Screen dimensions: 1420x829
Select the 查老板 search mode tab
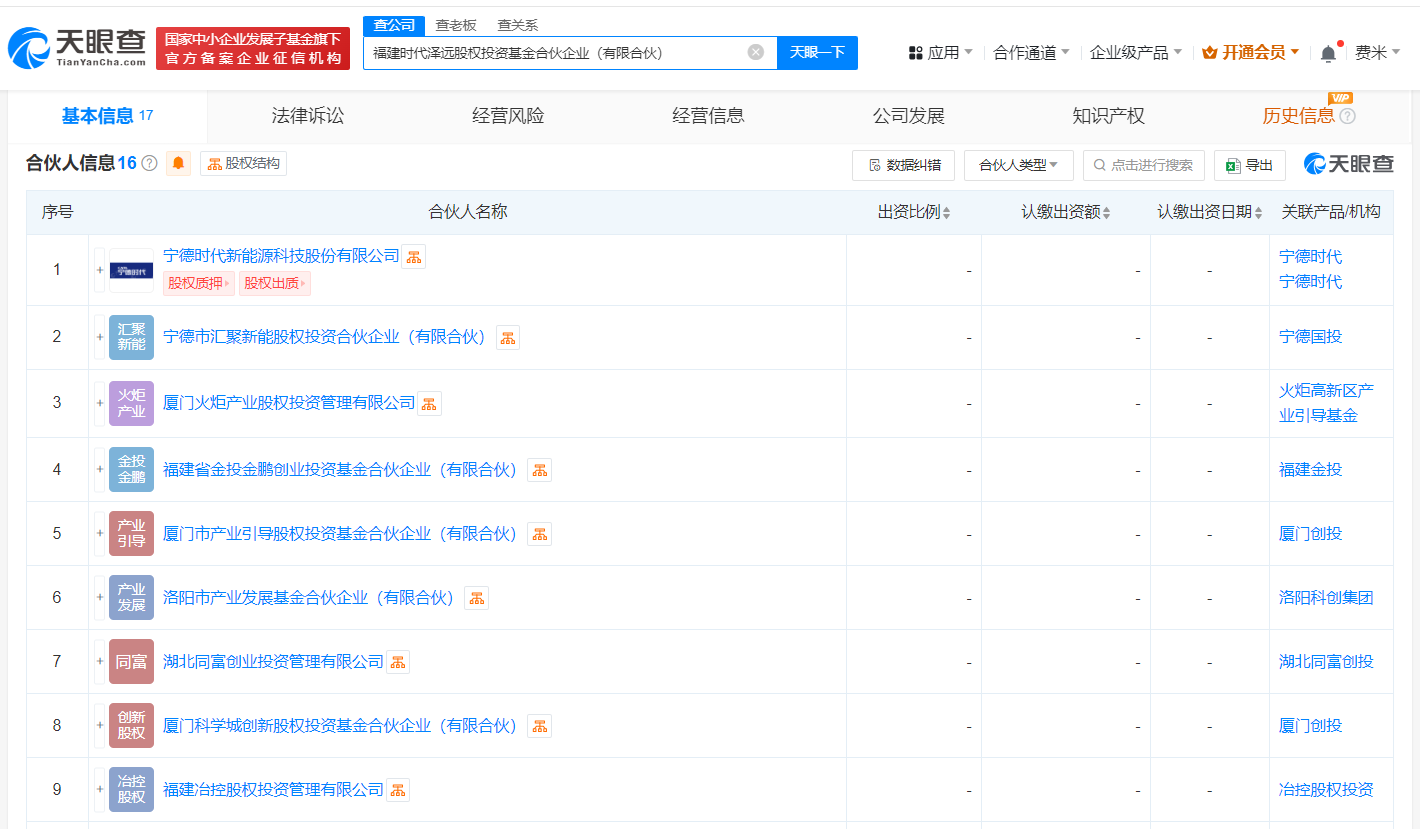click(456, 25)
